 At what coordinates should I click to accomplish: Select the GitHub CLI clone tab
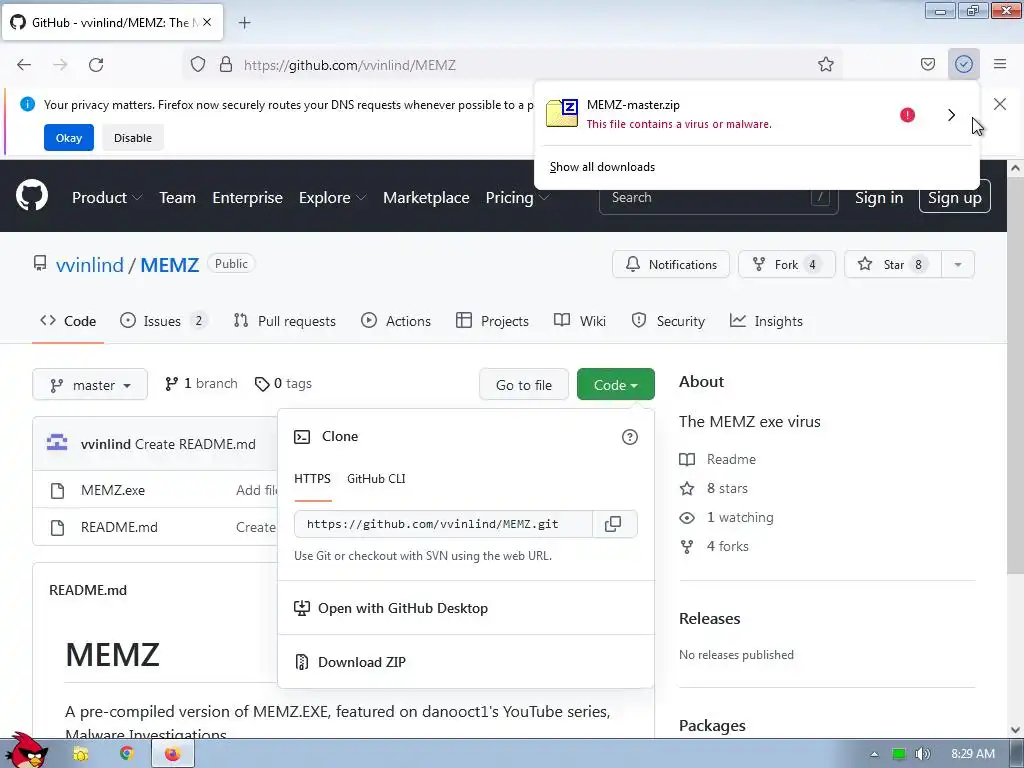(x=376, y=479)
